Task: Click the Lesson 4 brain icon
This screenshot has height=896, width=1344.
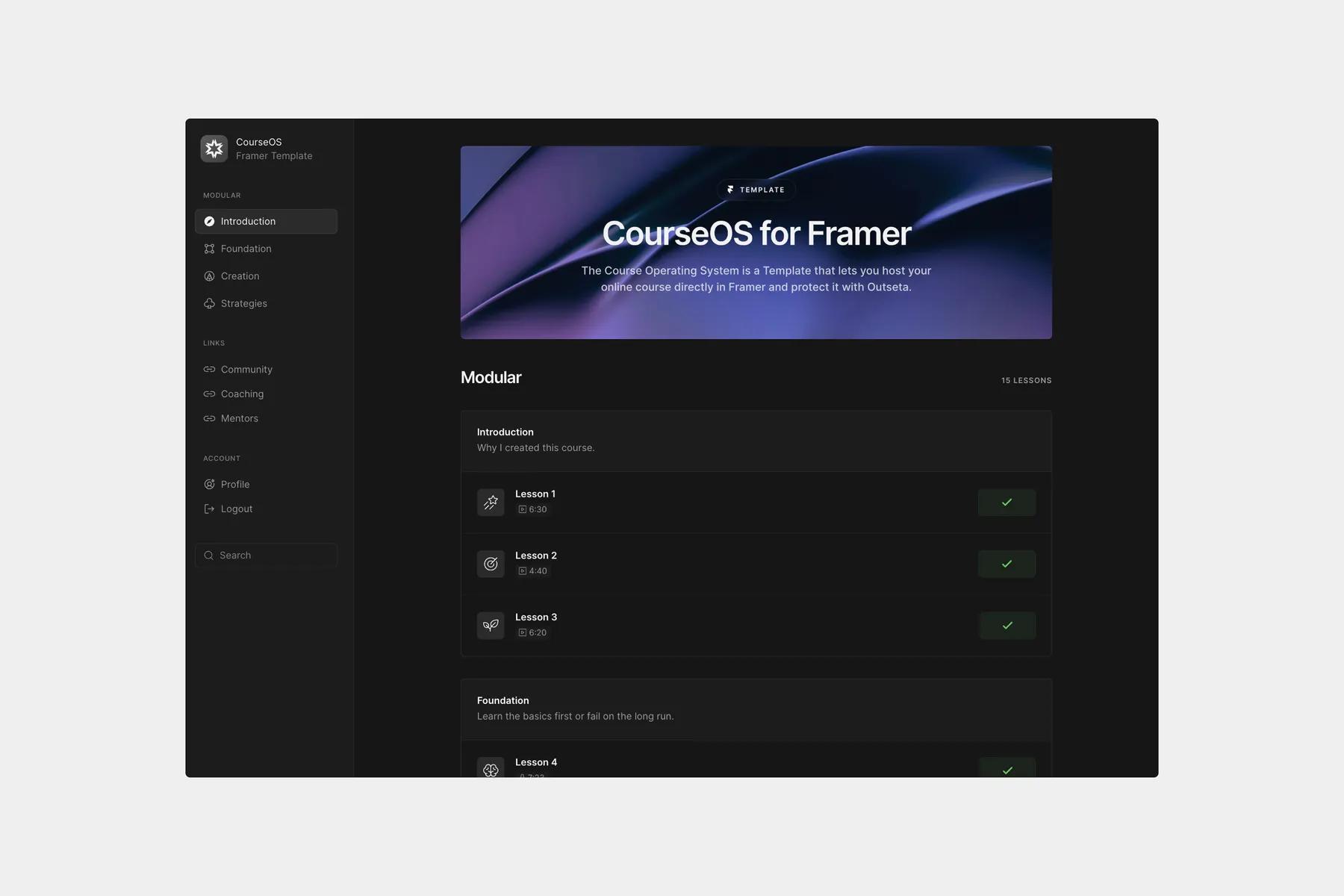Action: click(x=491, y=768)
